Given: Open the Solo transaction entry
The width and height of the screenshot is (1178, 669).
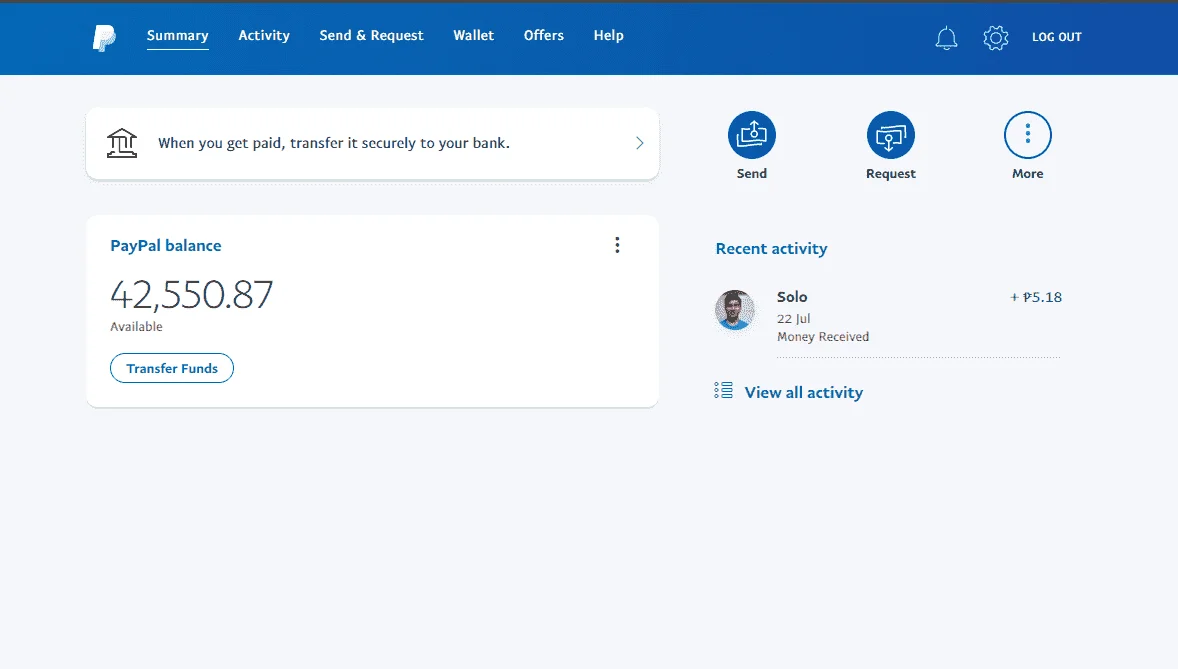Looking at the screenshot, I should (888, 316).
